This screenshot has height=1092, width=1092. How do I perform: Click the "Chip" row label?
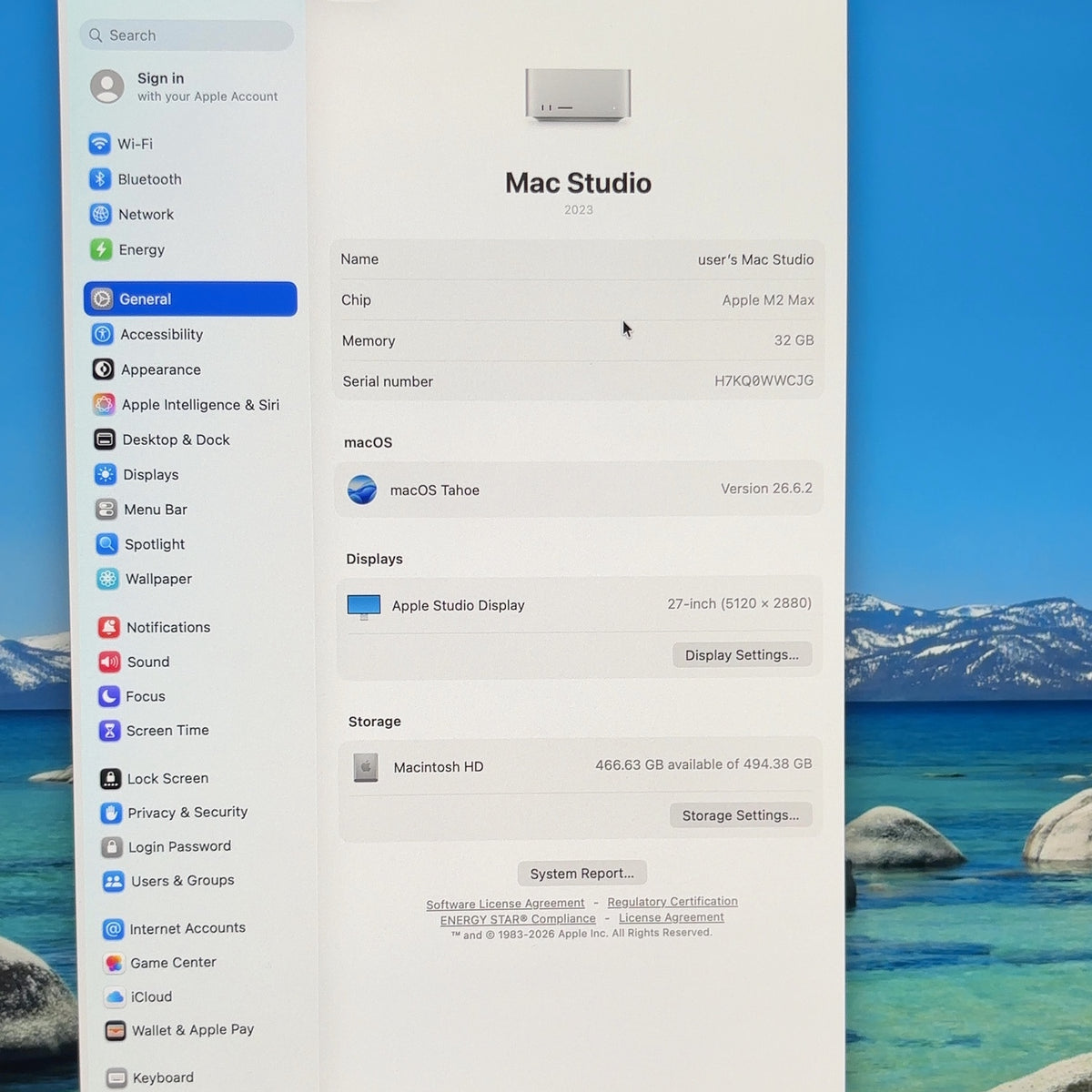point(356,299)
